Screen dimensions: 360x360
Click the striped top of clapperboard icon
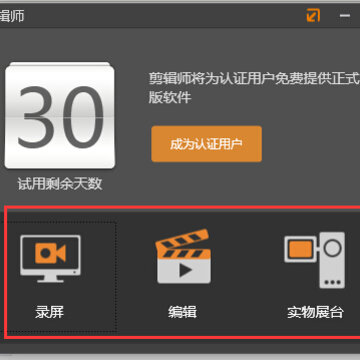click(x=182, y=241)
